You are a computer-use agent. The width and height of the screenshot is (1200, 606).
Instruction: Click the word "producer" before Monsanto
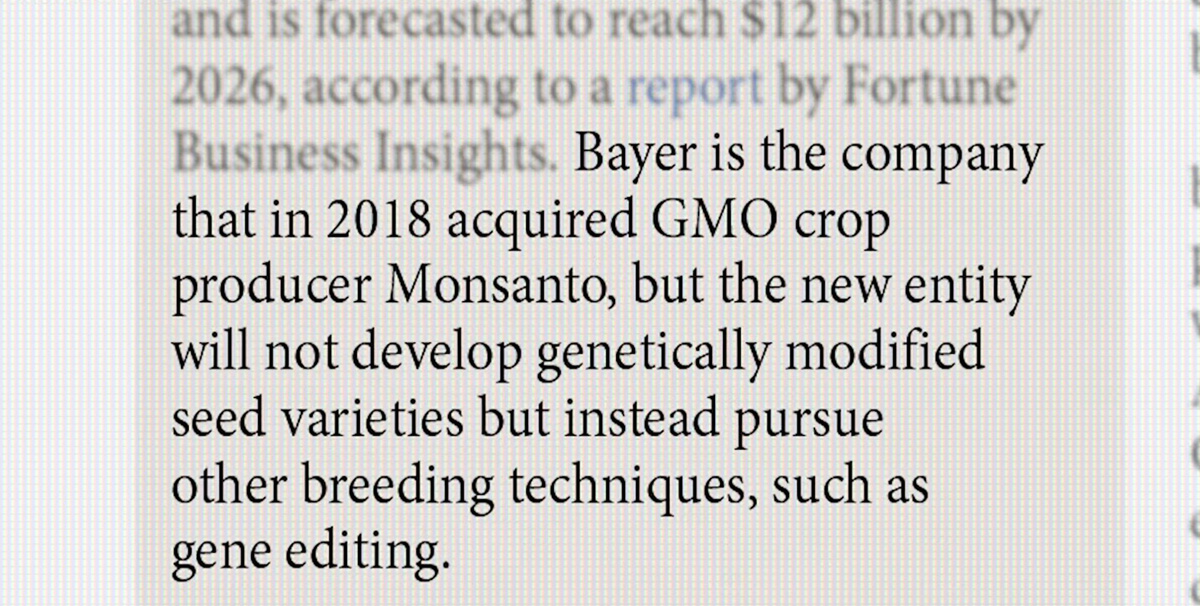pos(271,290)
